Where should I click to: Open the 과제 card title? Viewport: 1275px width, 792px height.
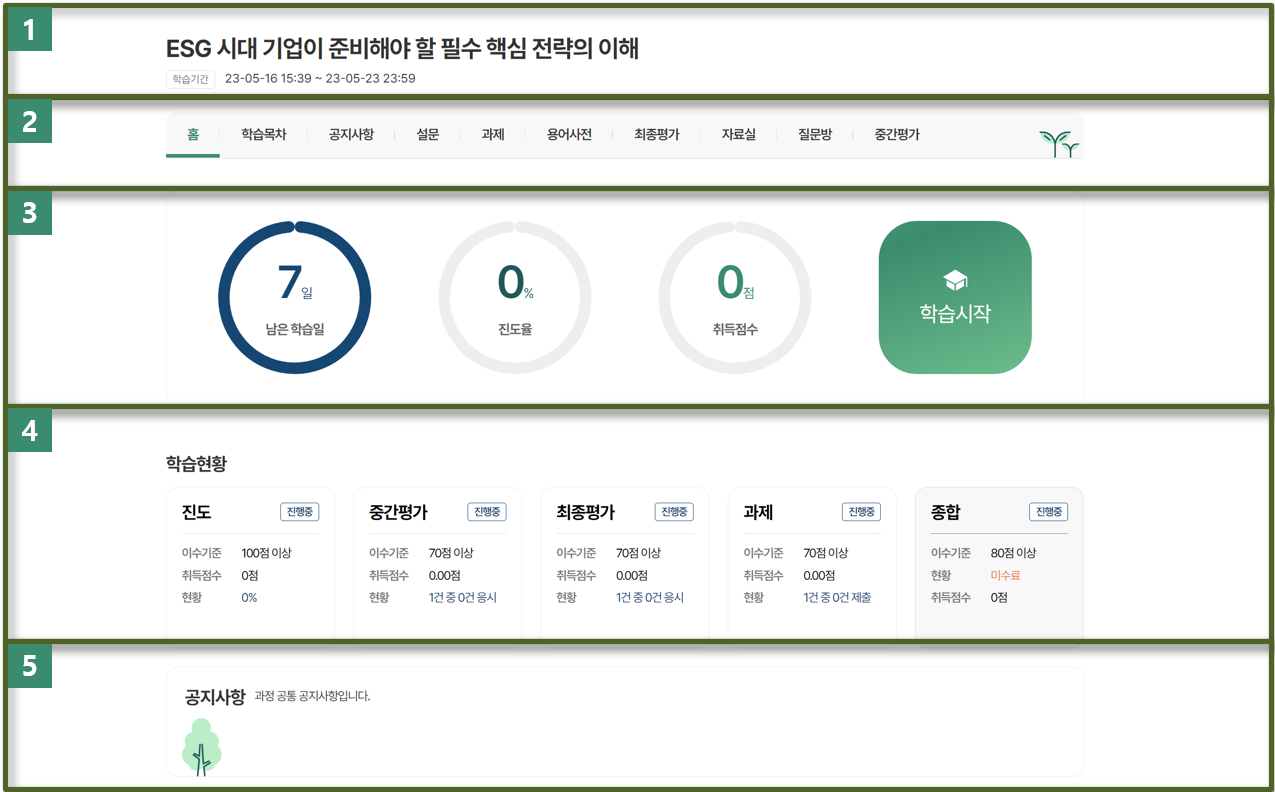pyautogui.click(x=758, y=512)
